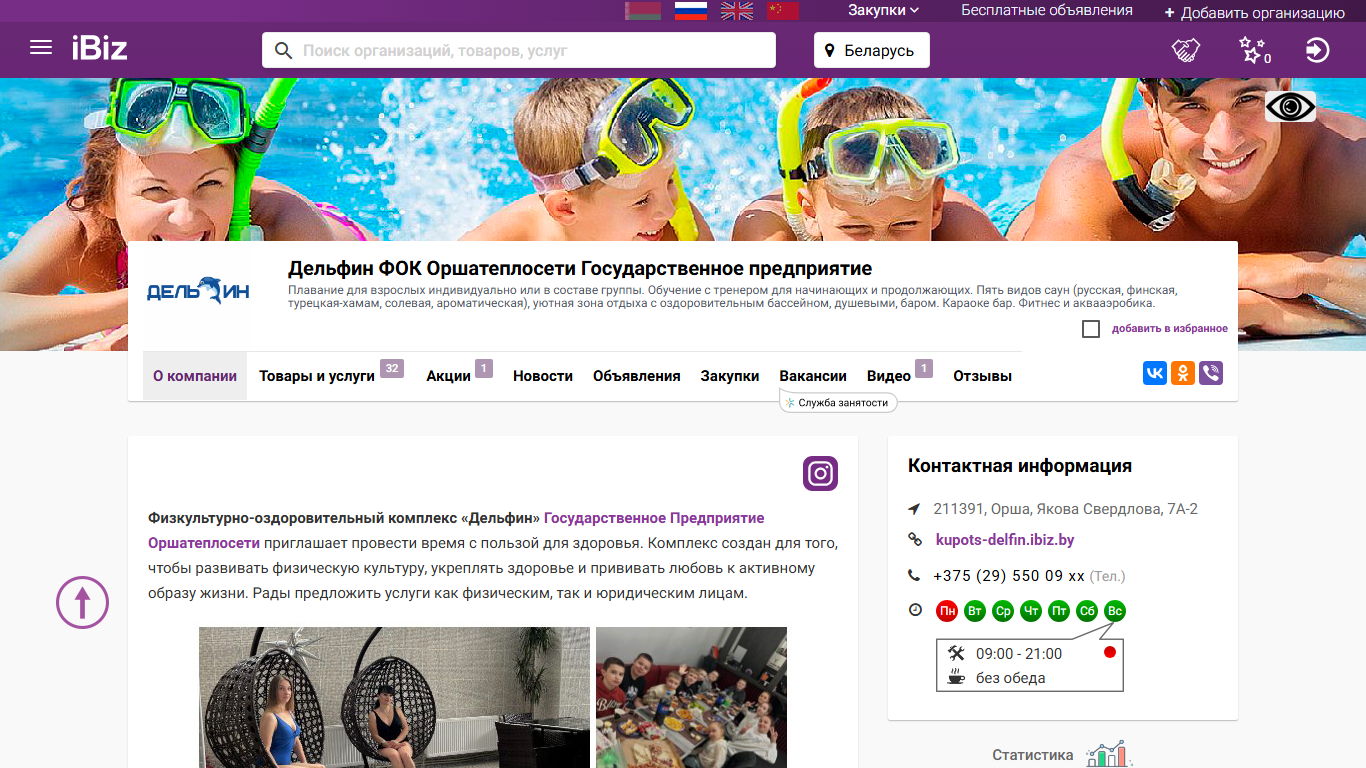The image size is (1366, 768).
Task: Open the Беларусь region selector
Action: coord(872,50)
